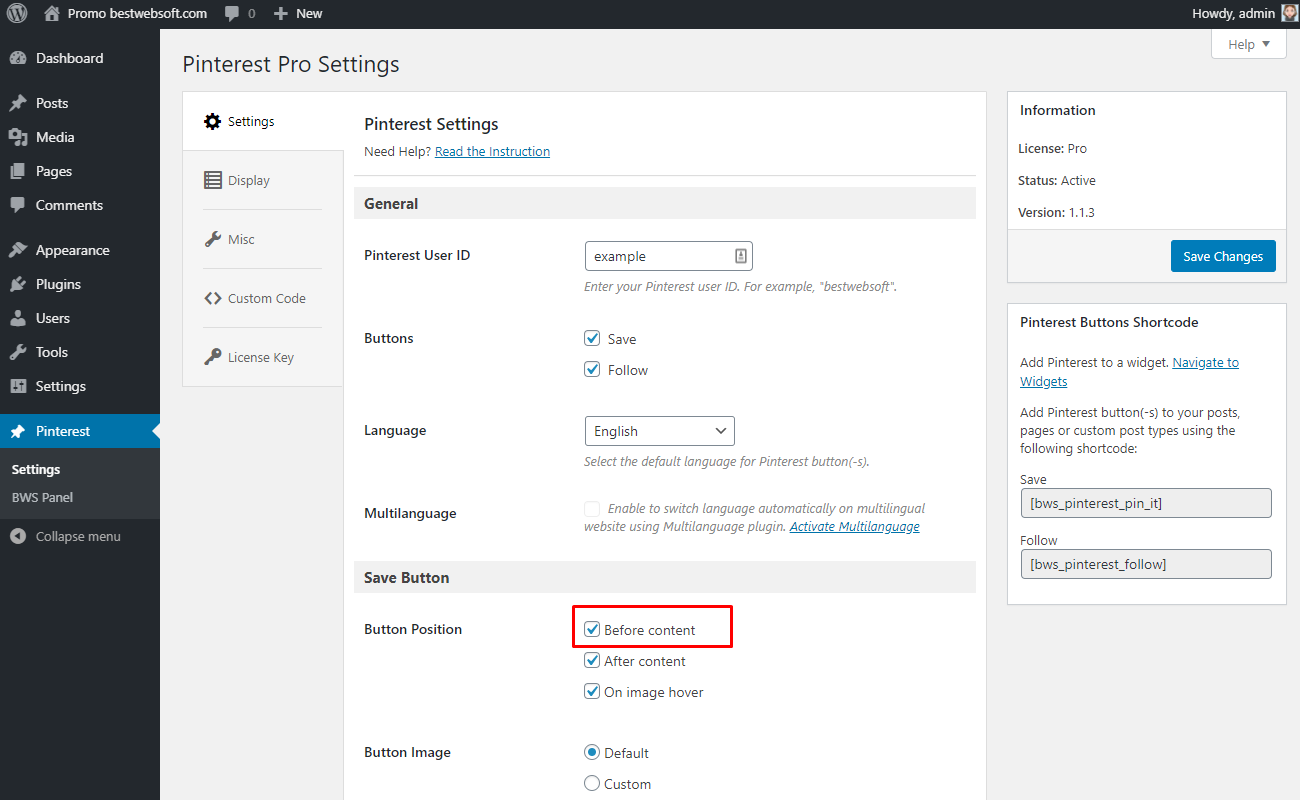The width and height of the screenshot is (1300, 800).
Task: Click the Collapse menu label
Action: (x=78, y=536)
